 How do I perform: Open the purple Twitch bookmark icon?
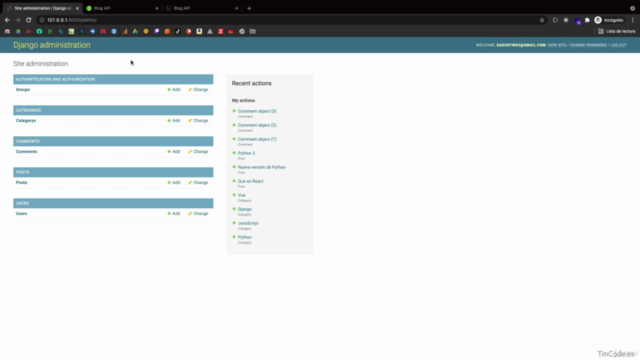pyautogui.click(x=157, y=31)
